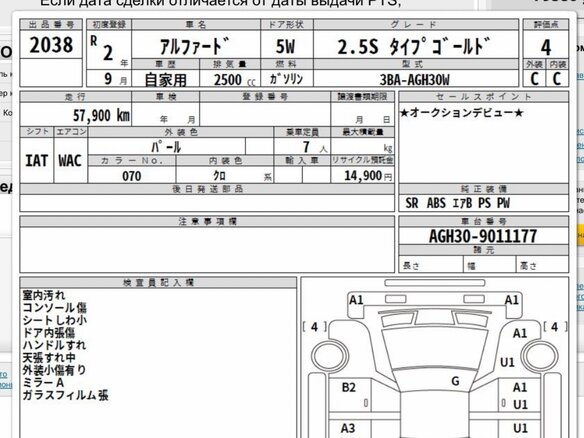Select first registration year R 2

(102, 48)
